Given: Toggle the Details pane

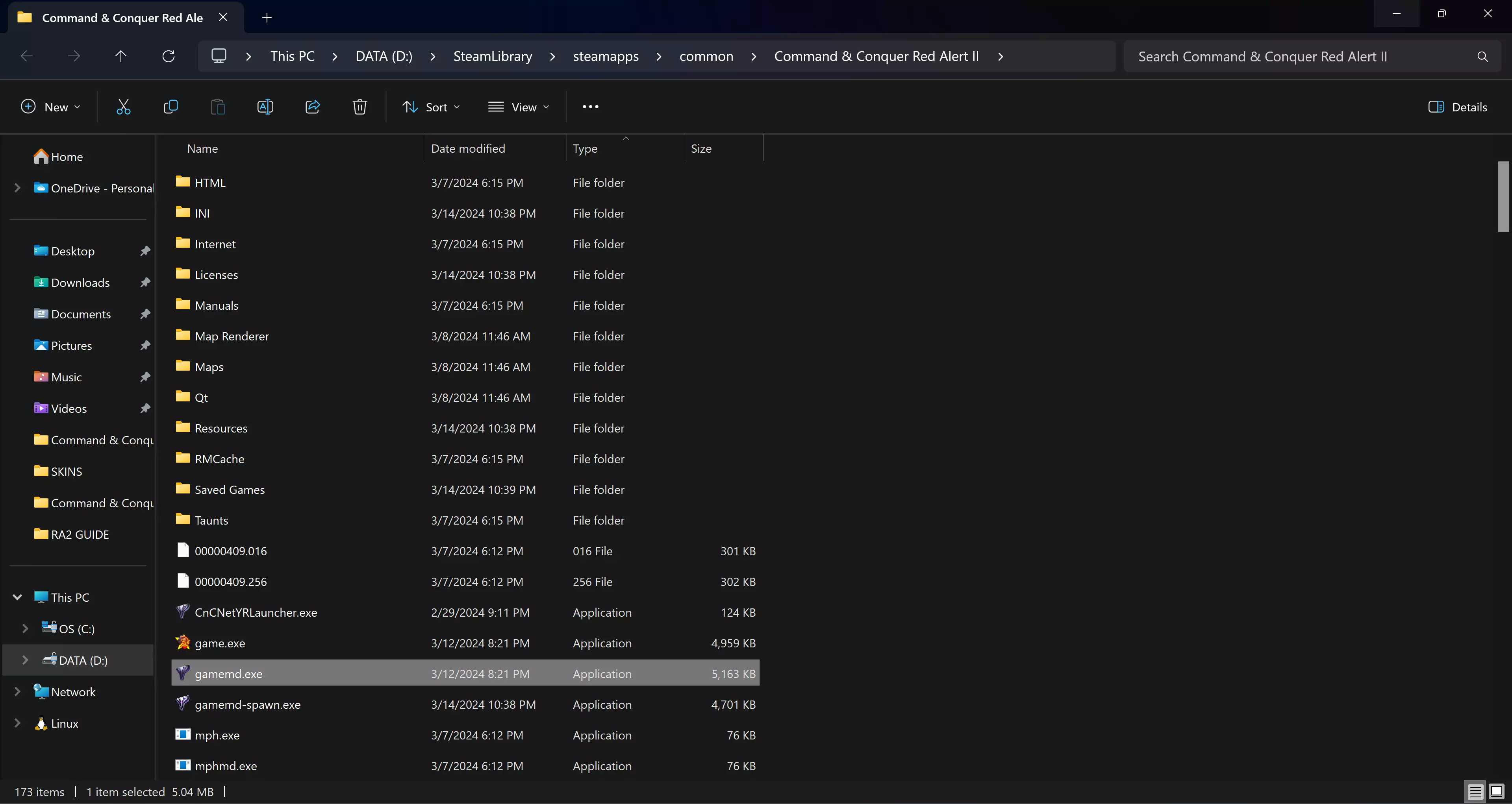Looking at the screenshot, I should [x=1457, y=107].
